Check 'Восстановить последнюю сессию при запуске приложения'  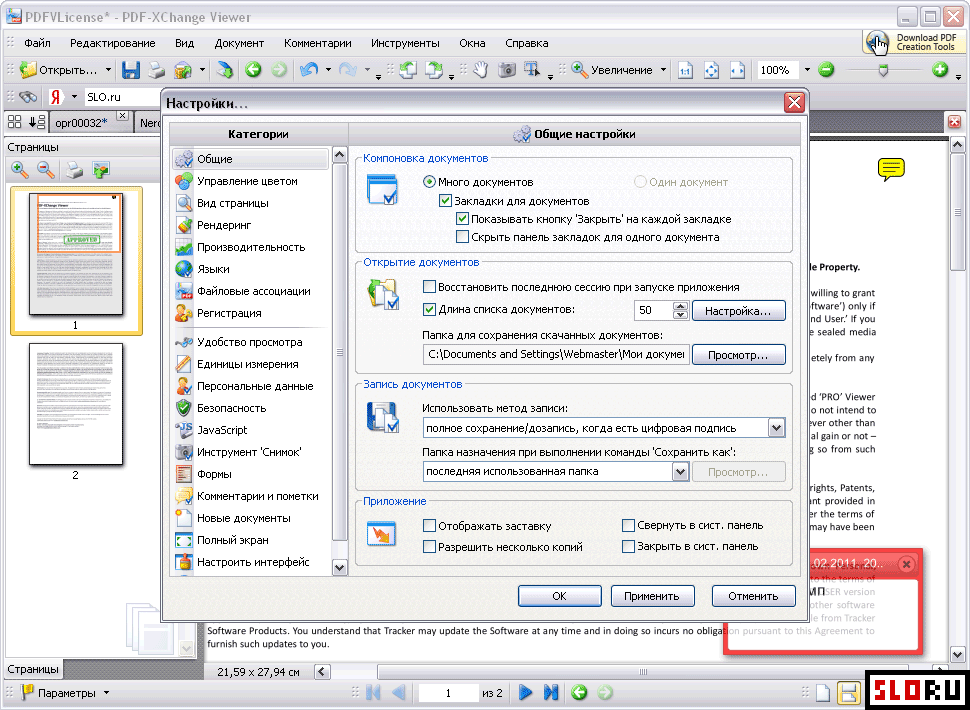click(x=429, y=287)
